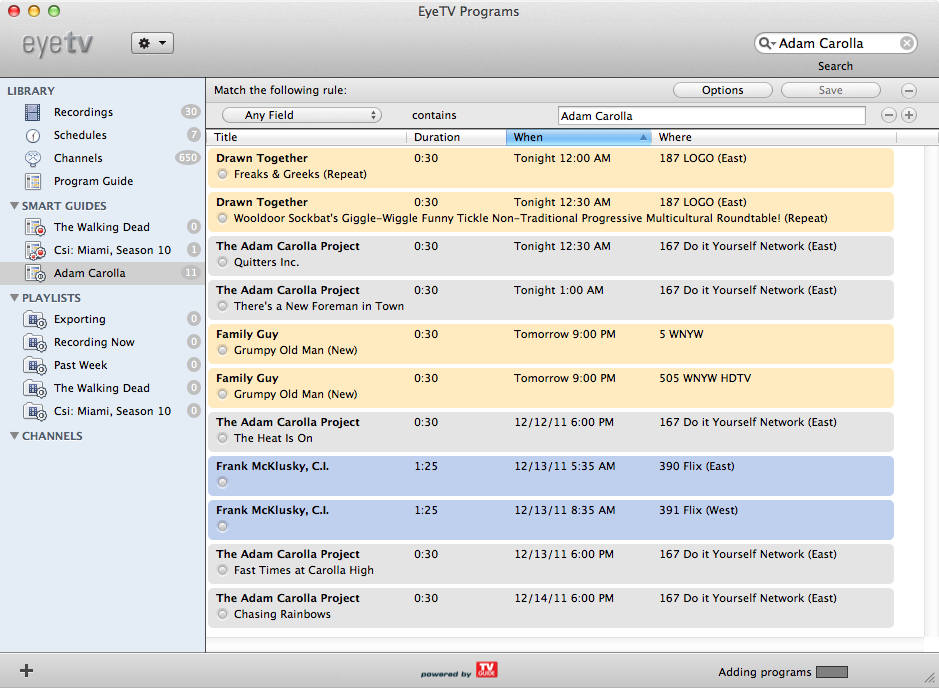The height and width of the screenshot is (688, 939).
Task: Clear the search field with the X icon
Action: pyautogui.click(x=906, y=43)
